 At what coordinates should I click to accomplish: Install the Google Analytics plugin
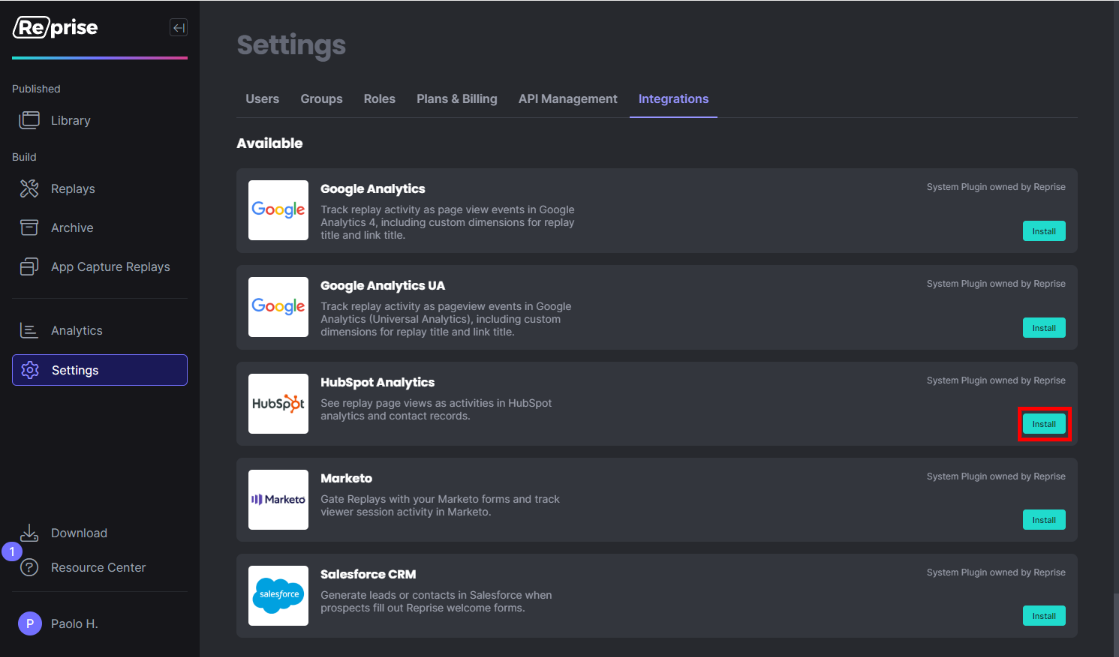(x=1044, y=231)
